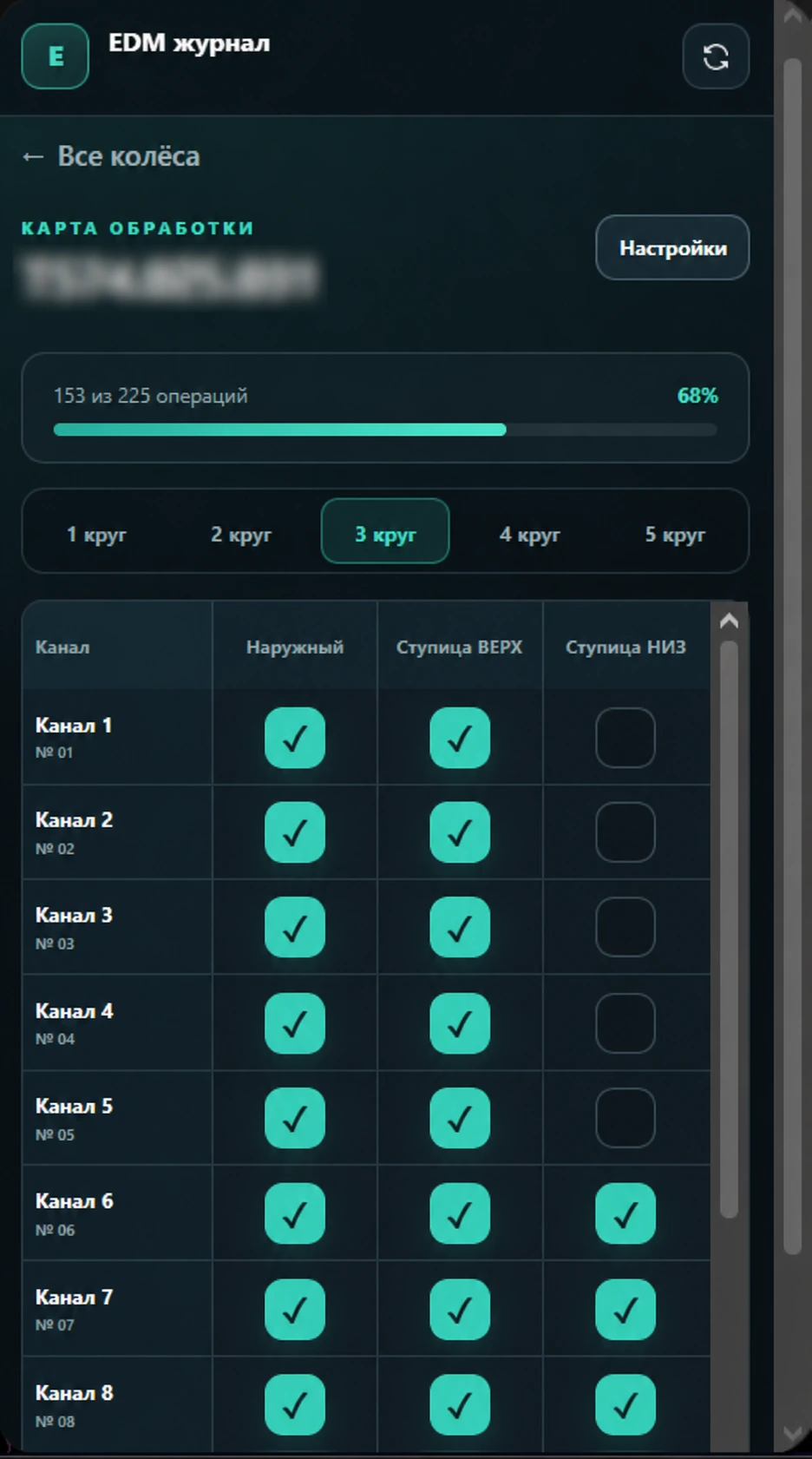
Task: Switch to 2 круг tab
Action: pos(241,534)
